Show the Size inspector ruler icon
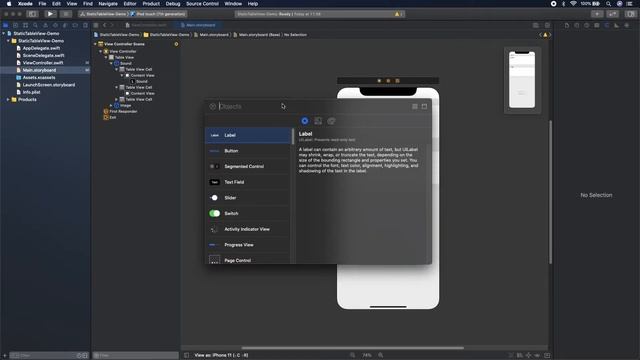The height and width of the screenshot is (360, 640). pyautogui.click(x=616, y=25)
